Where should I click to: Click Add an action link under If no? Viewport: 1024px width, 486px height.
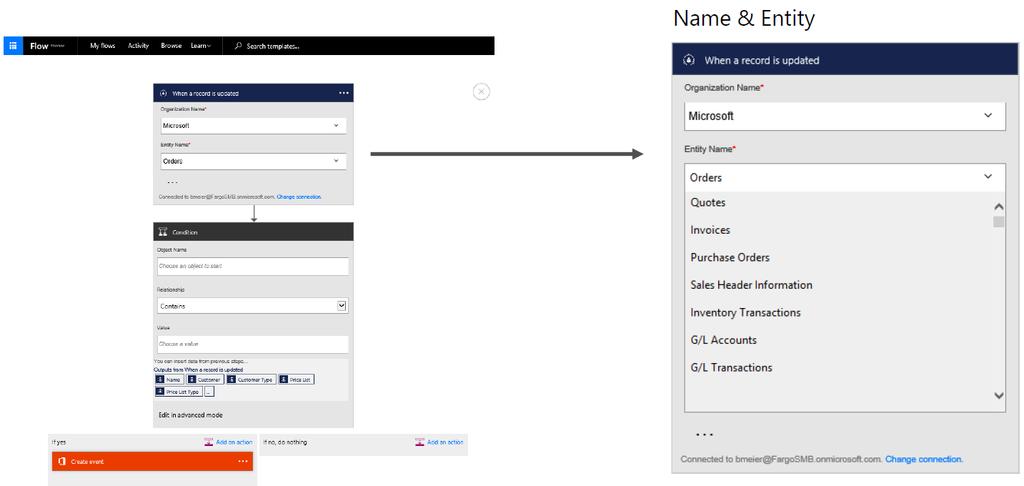[x=445, y=442]
